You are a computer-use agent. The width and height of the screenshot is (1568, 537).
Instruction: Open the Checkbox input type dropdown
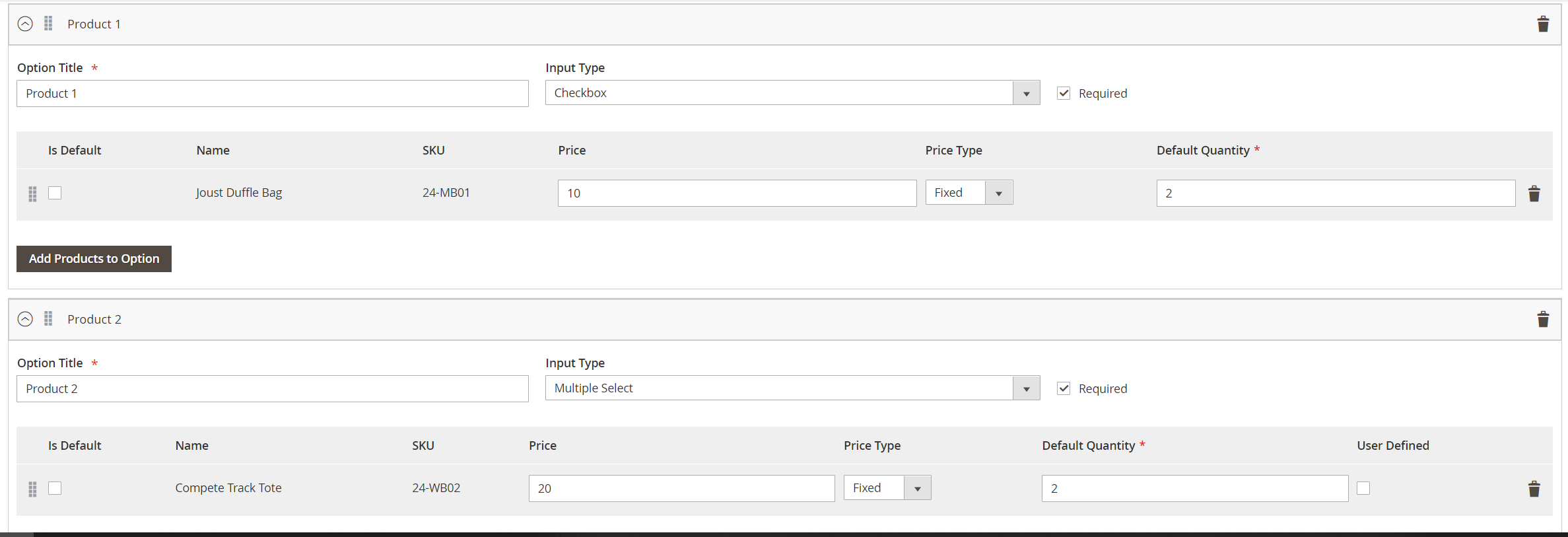[x=792, y=93]
